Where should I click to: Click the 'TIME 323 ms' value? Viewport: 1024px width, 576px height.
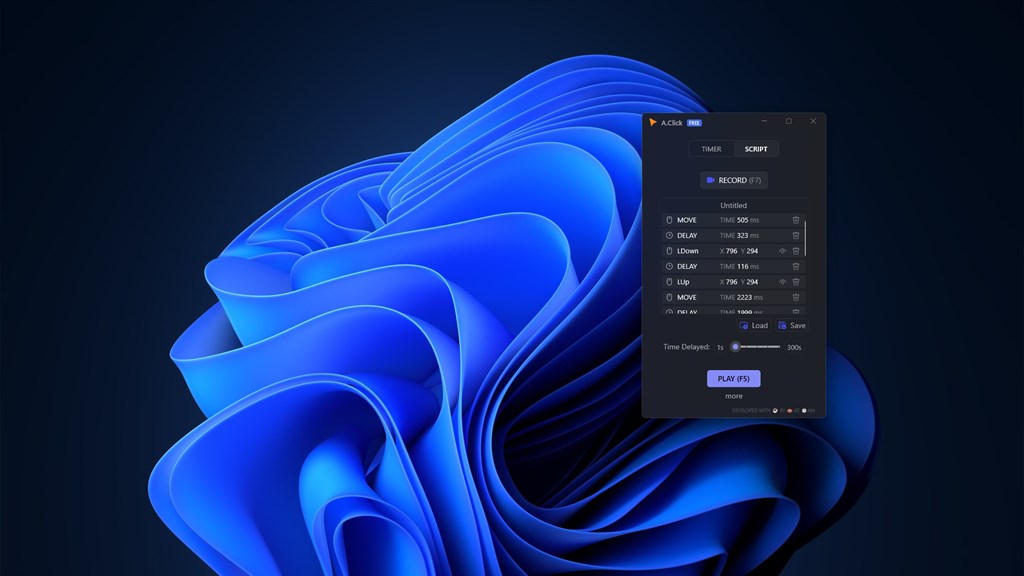[739, 236]
